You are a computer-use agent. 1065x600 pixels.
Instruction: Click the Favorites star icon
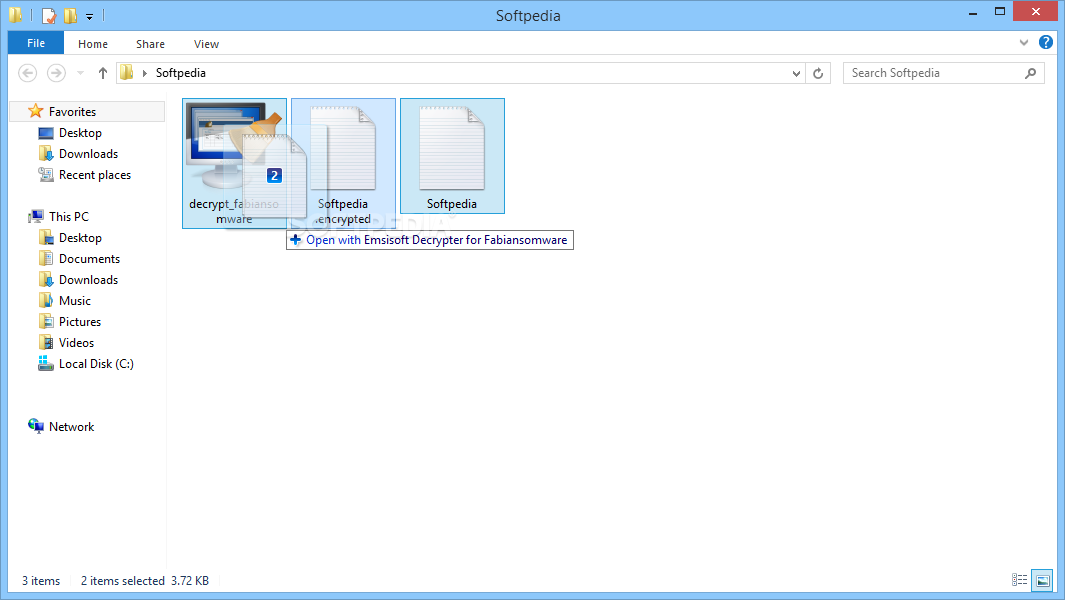pos(36,111)
